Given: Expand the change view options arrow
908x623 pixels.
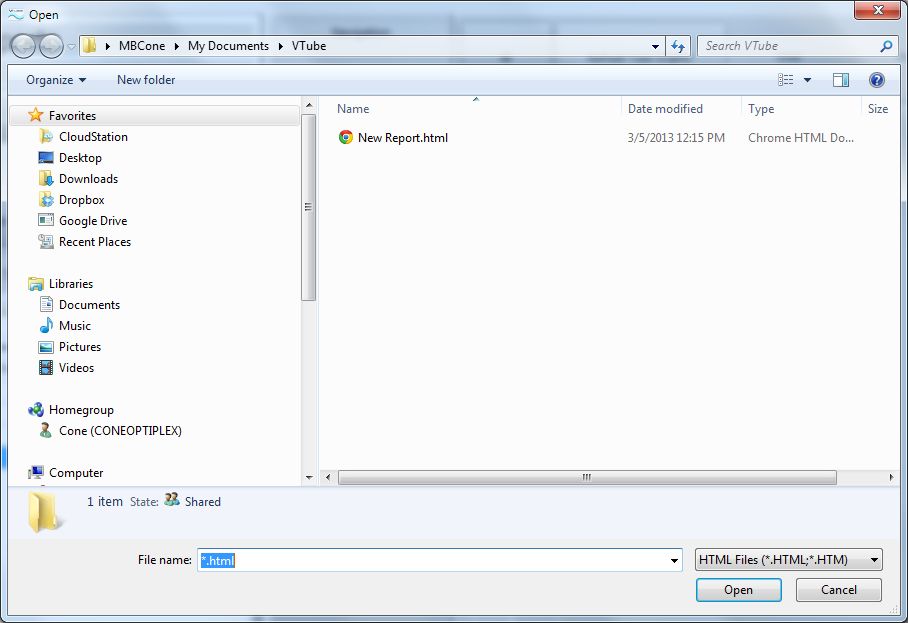Looking at the screenshot, I should tap(807, 80).
